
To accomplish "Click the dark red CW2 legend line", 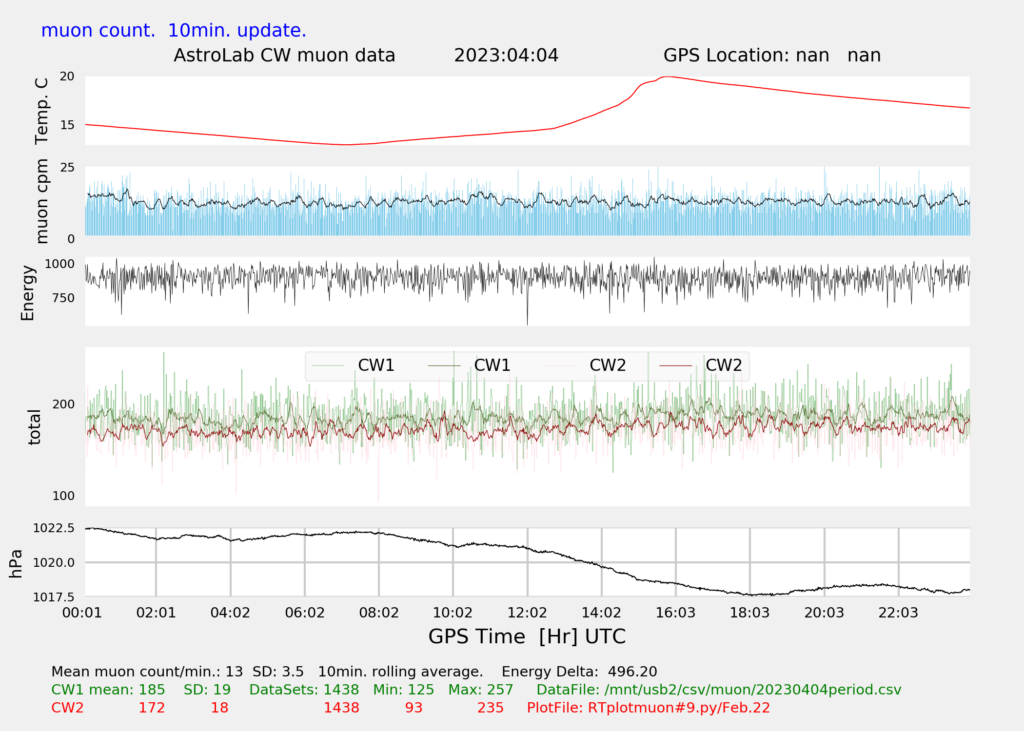I will point(676,366).
